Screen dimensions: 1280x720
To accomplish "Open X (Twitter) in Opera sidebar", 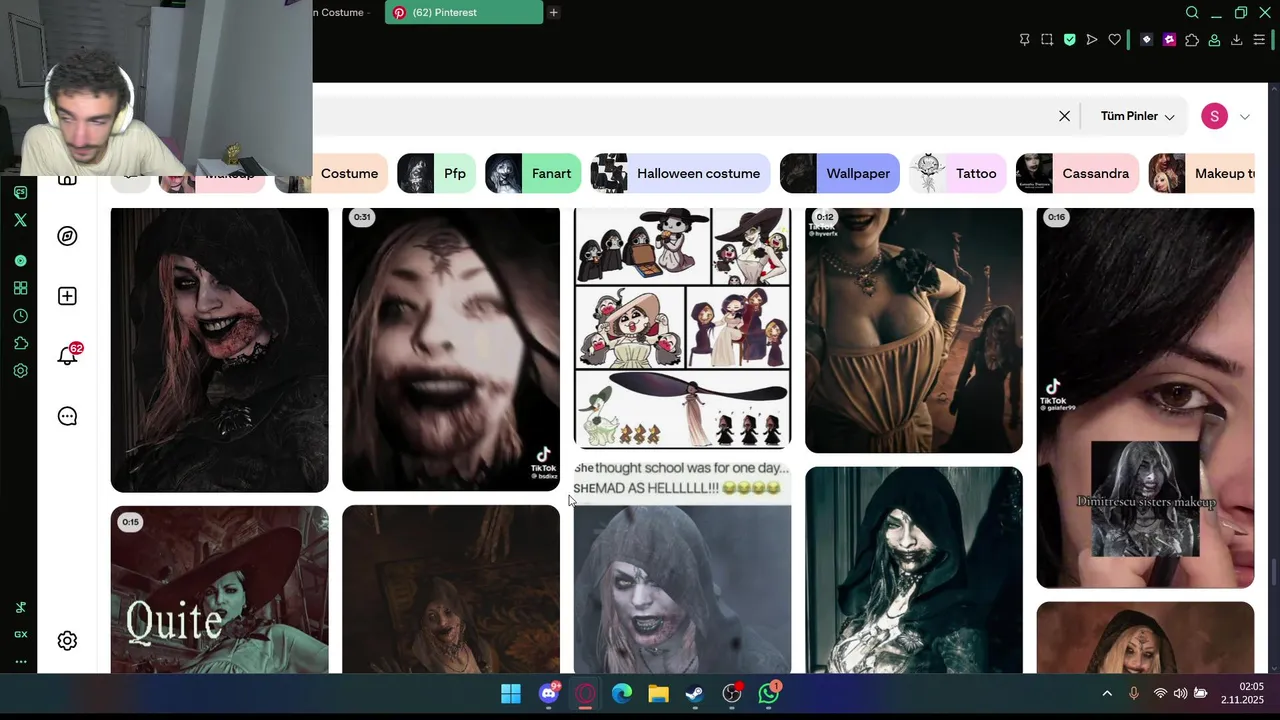I will tap(20, 220).
